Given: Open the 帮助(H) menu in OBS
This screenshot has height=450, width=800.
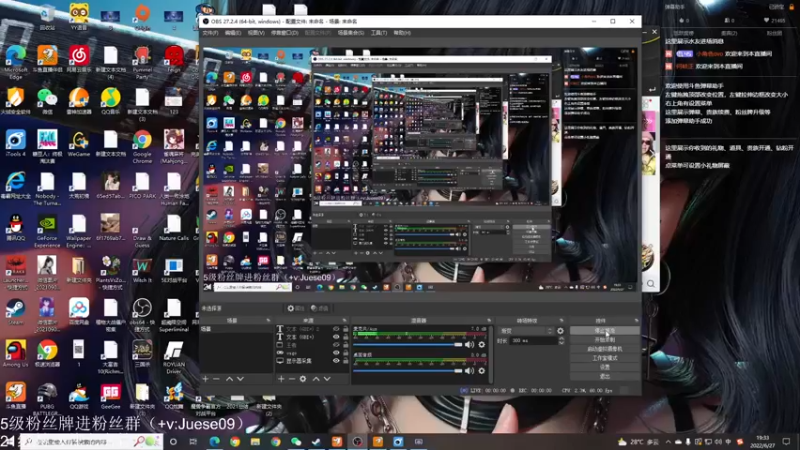Looking at the screenshot, I should click(402, 33).
